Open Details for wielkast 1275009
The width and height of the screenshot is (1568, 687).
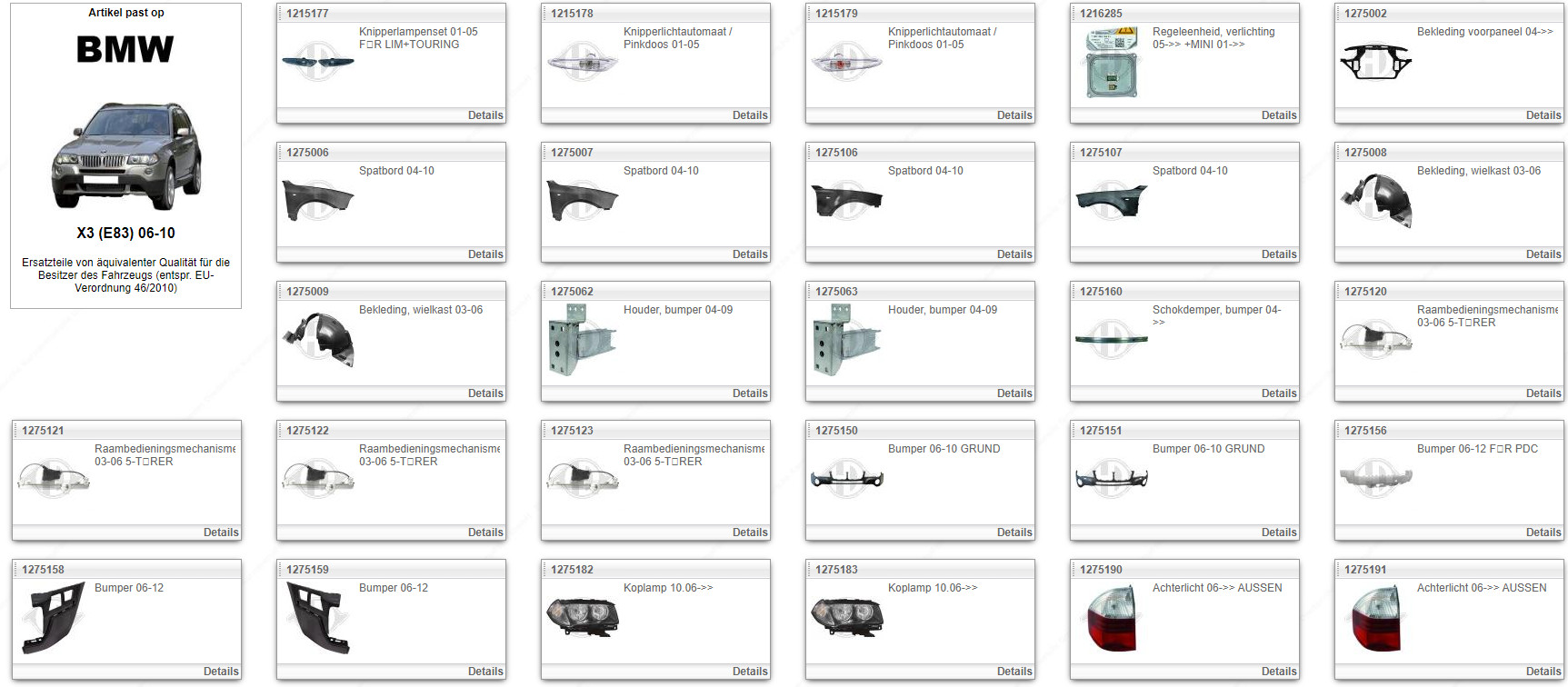click(x=485, y=393)
